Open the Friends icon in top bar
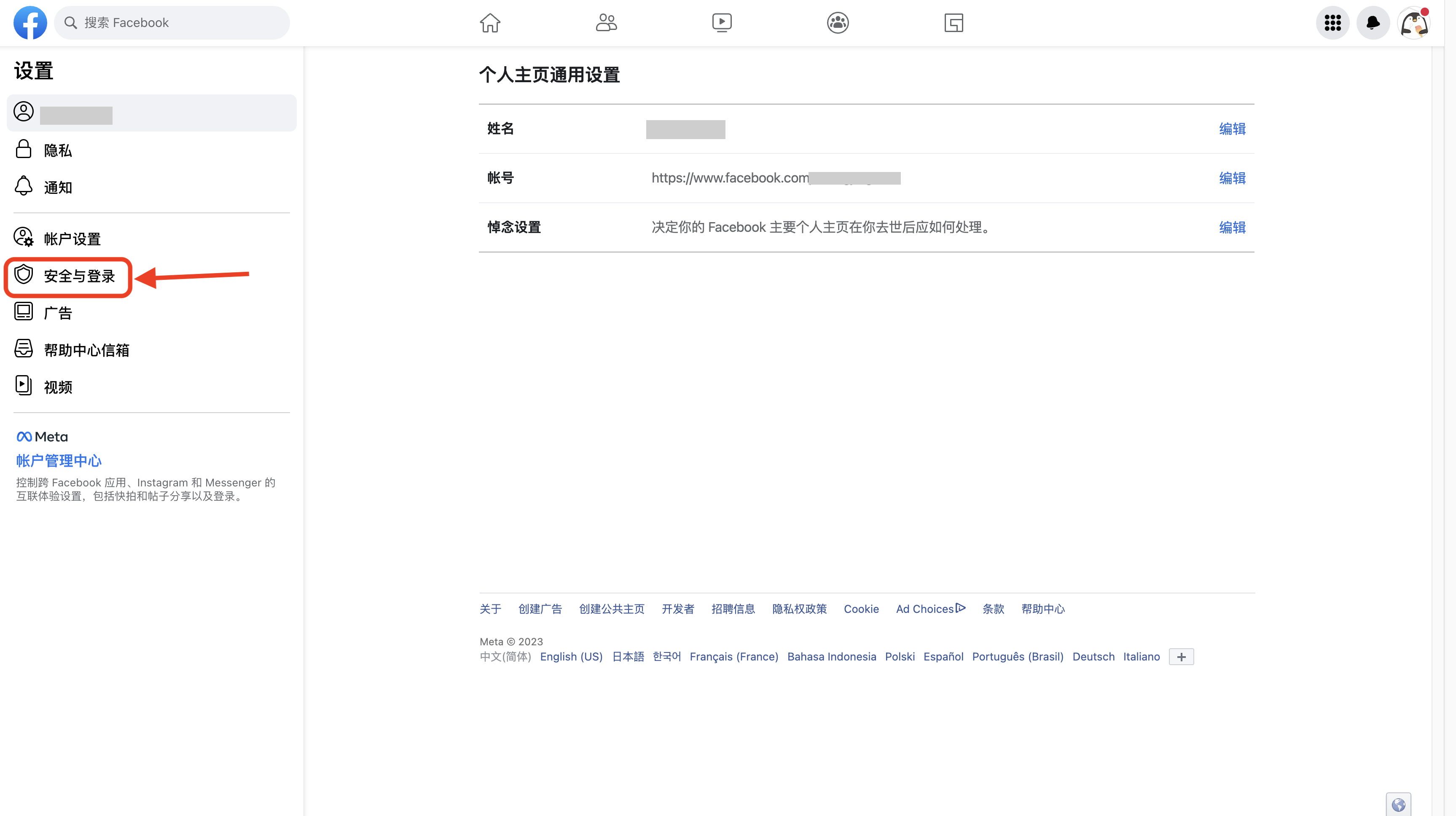 pyautogui.click(x=607, y=23)
